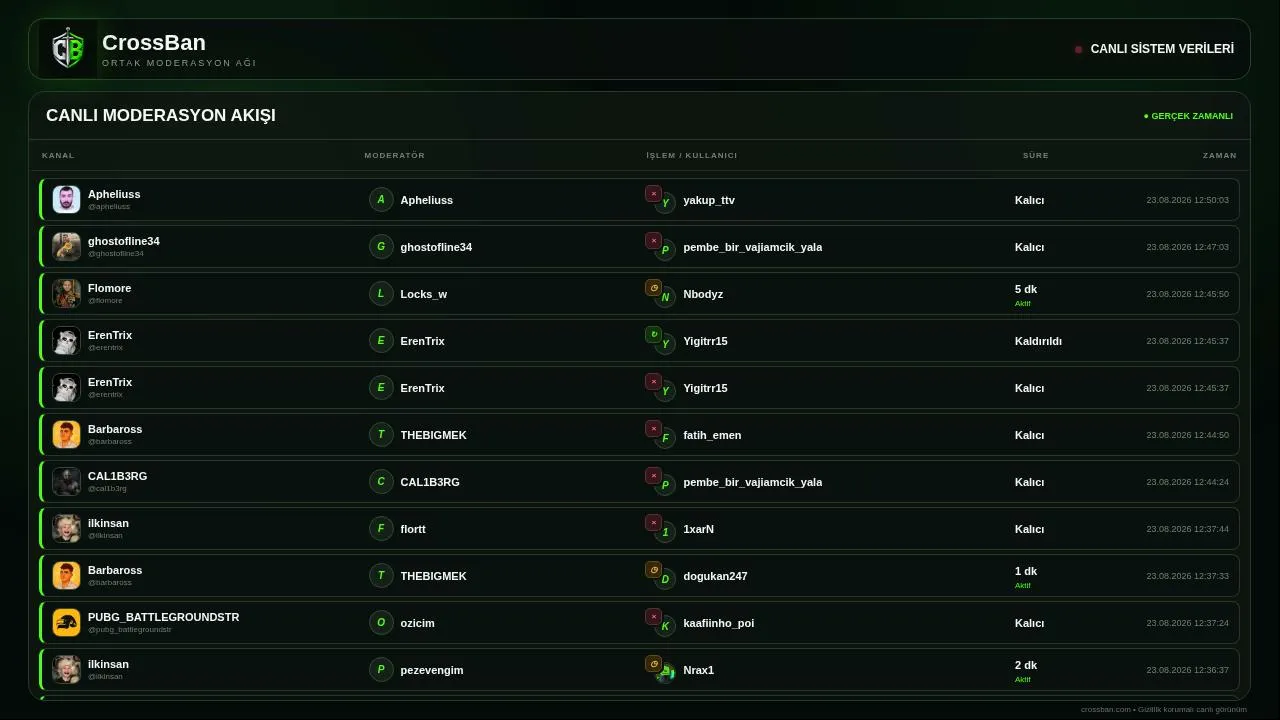1280x720 pixels.
Task: Click the CrossBan shield logo
Action: [68, 48]
